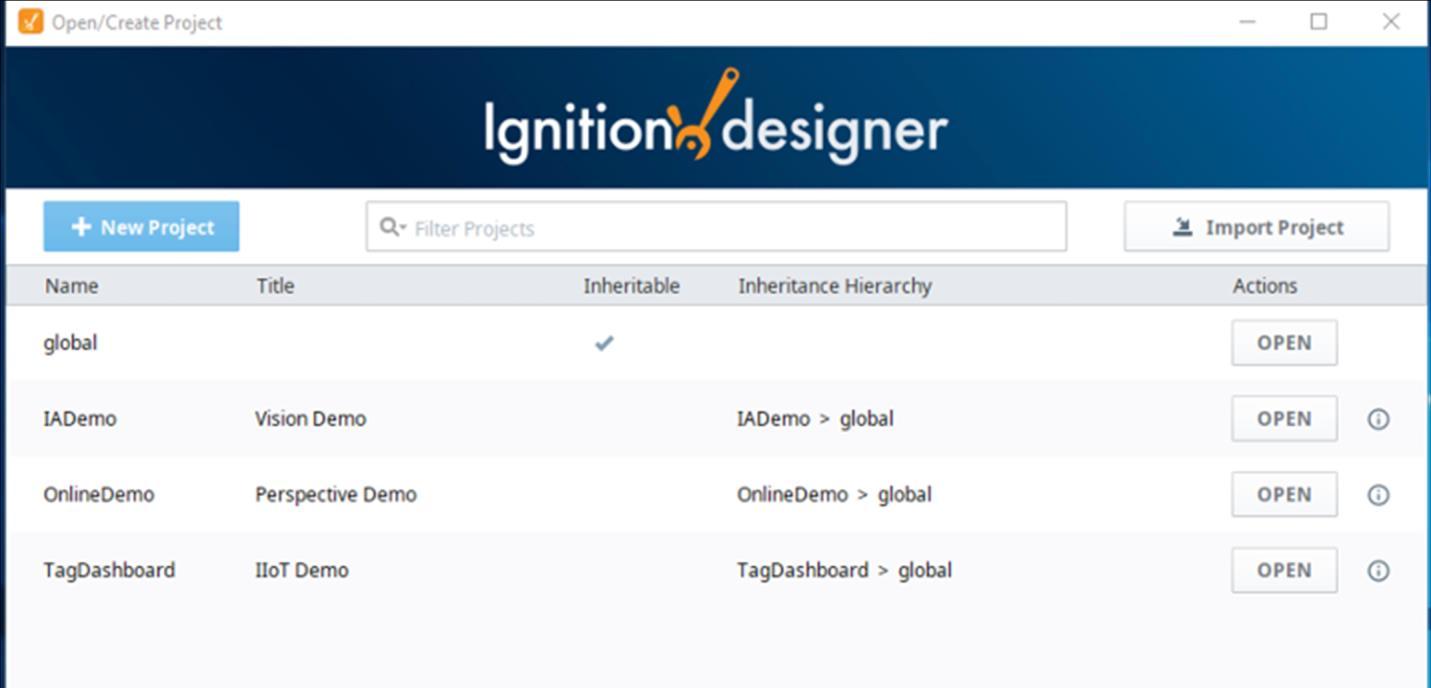
Task: Click the Ignition Designer logo banner
Action: tap(716, 117)
